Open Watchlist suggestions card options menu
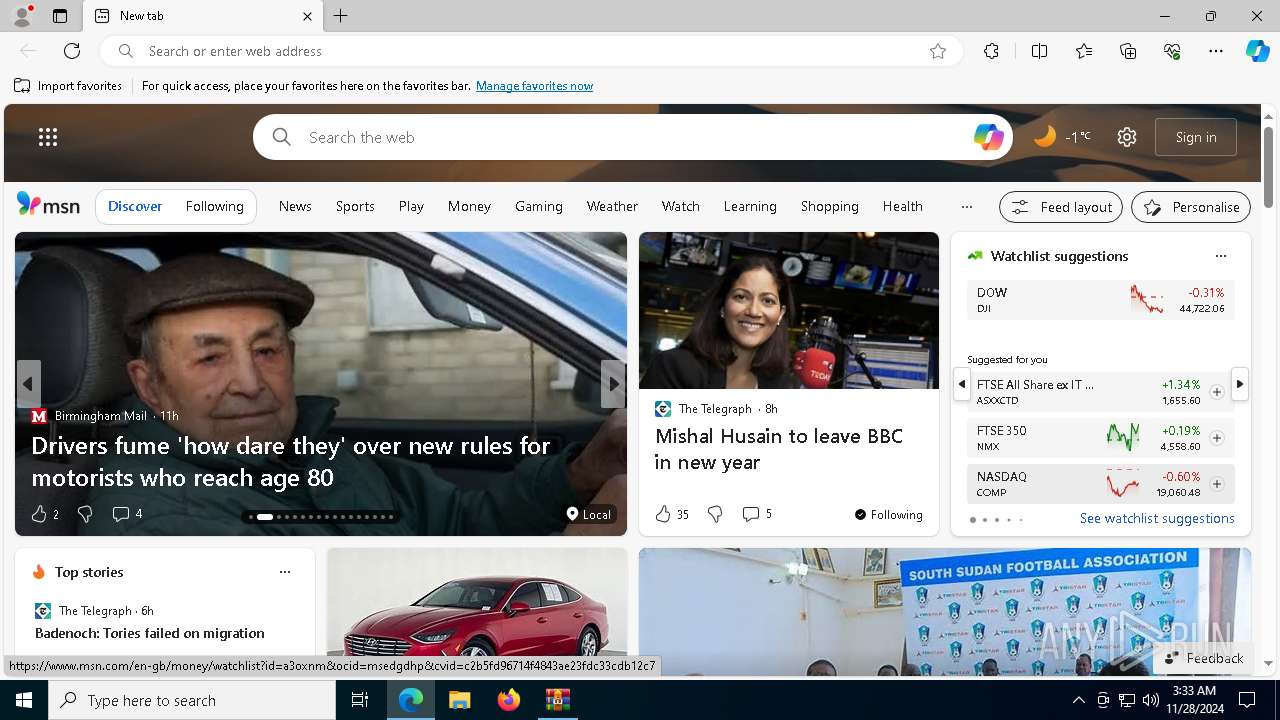The height and width of the screenshot is (720, 1280). click(x=1220, y=256)
